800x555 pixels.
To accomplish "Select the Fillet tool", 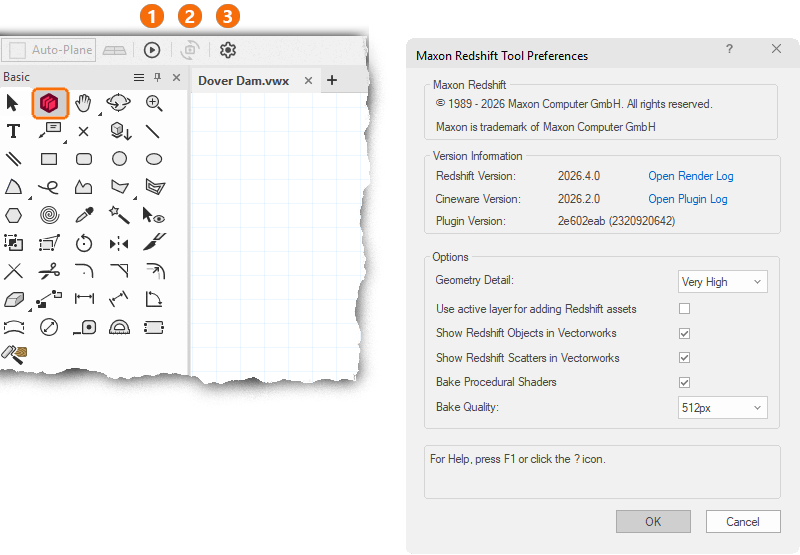I will tap(84, 270).
